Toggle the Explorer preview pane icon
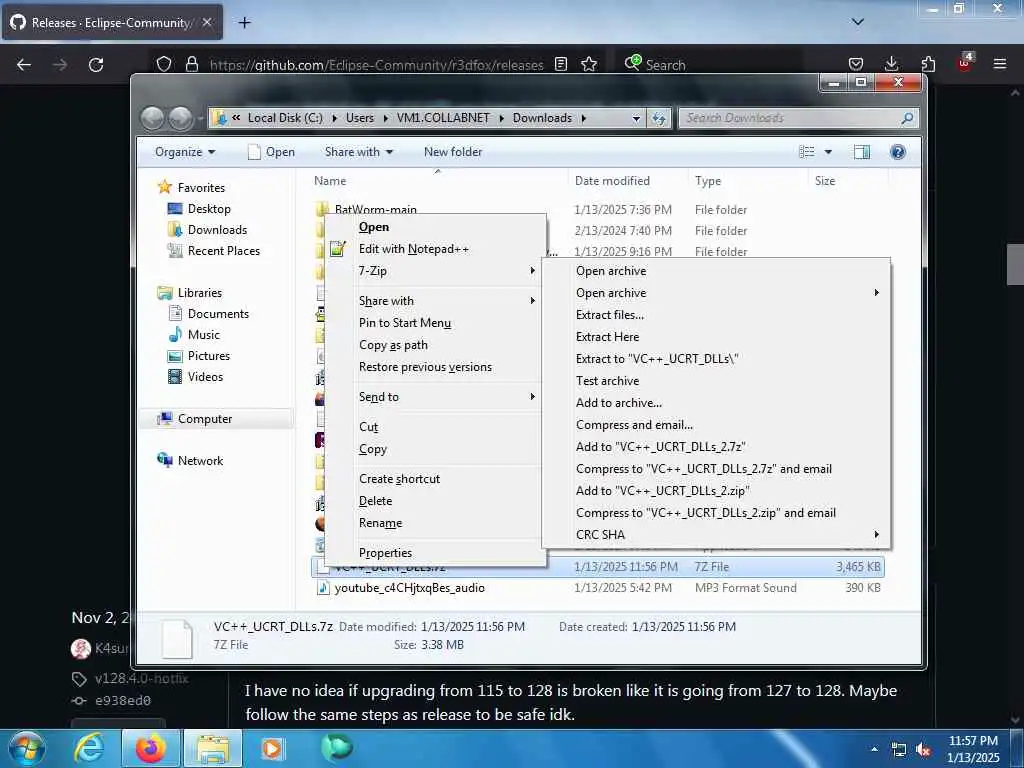This screenshot has width=1024, height=768. click(862, 152)
